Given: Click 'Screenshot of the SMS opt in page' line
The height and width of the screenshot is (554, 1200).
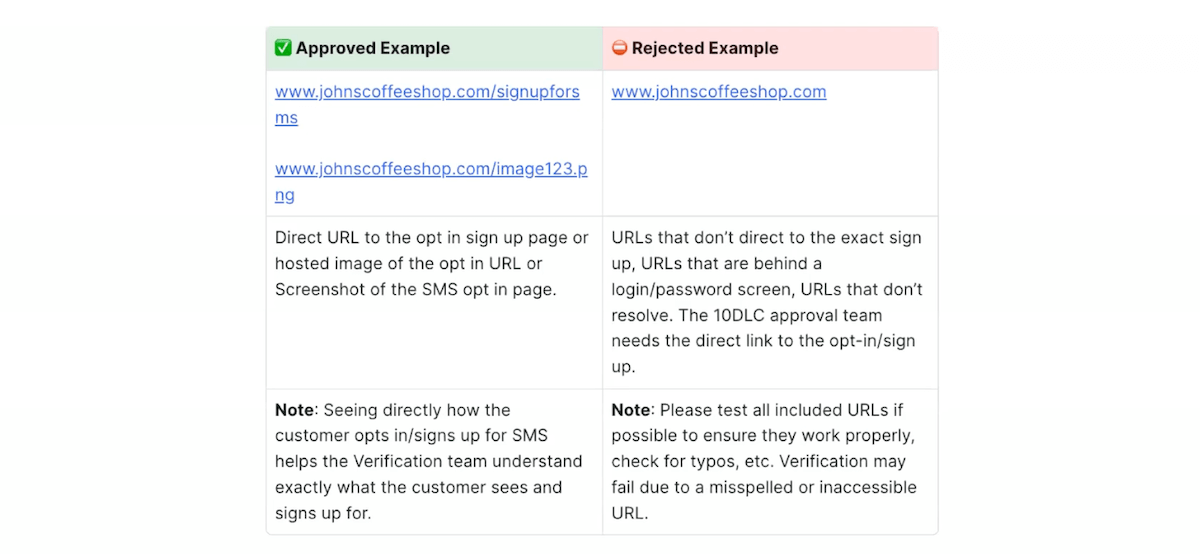Looking at the screenshot, I should (416, 290).
